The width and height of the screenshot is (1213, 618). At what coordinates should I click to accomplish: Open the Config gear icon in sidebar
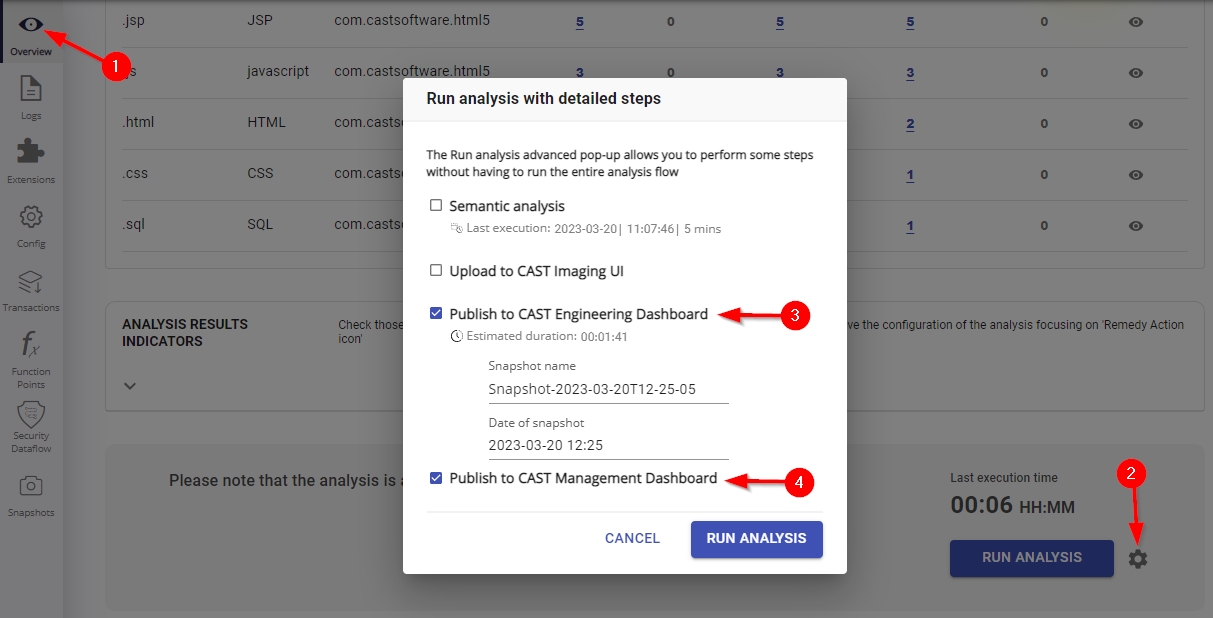point(31,217)
